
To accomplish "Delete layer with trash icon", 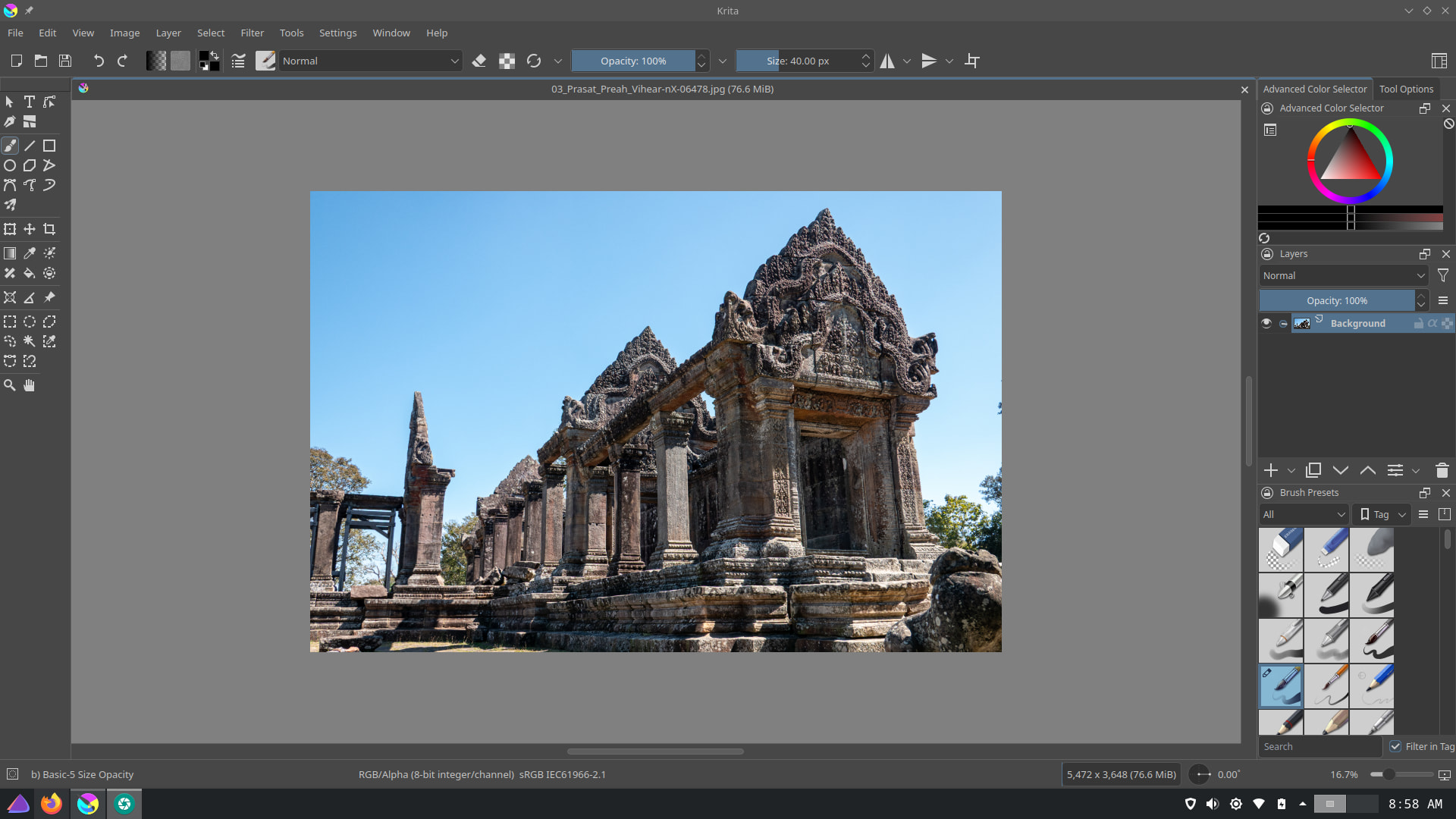I will [1442, 470].
